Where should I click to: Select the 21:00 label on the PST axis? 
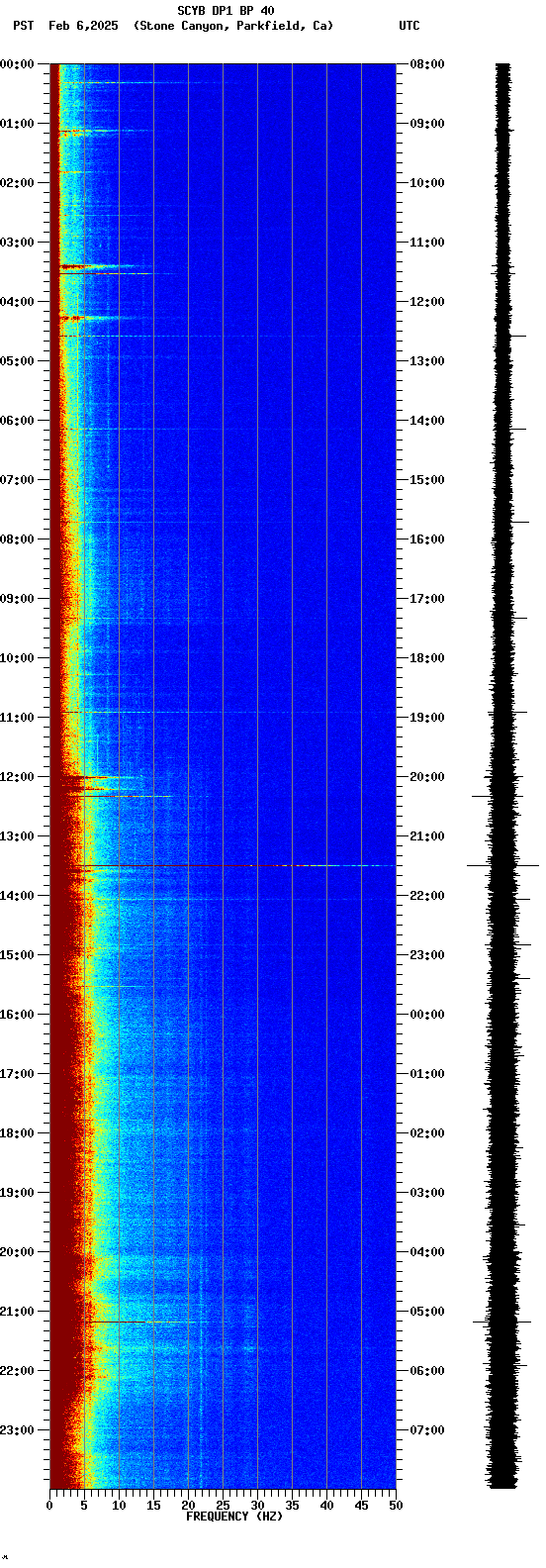tap(18, 1312)
